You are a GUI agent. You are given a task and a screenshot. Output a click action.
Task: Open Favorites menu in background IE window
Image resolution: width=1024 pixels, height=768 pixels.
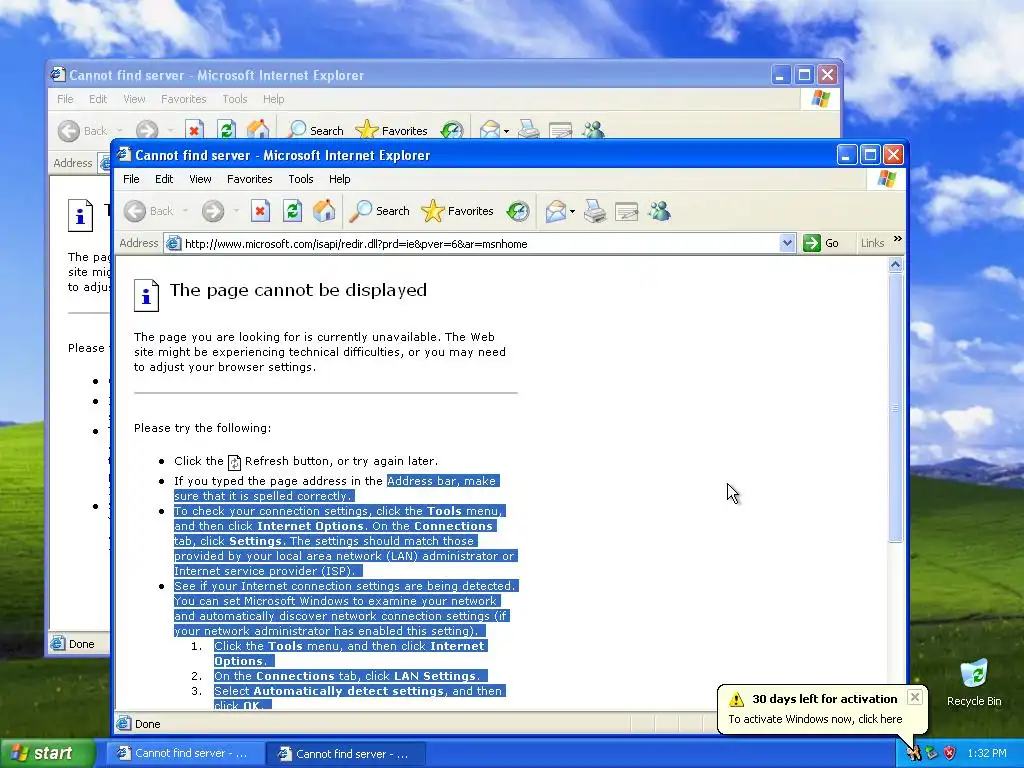click(184, 99)
